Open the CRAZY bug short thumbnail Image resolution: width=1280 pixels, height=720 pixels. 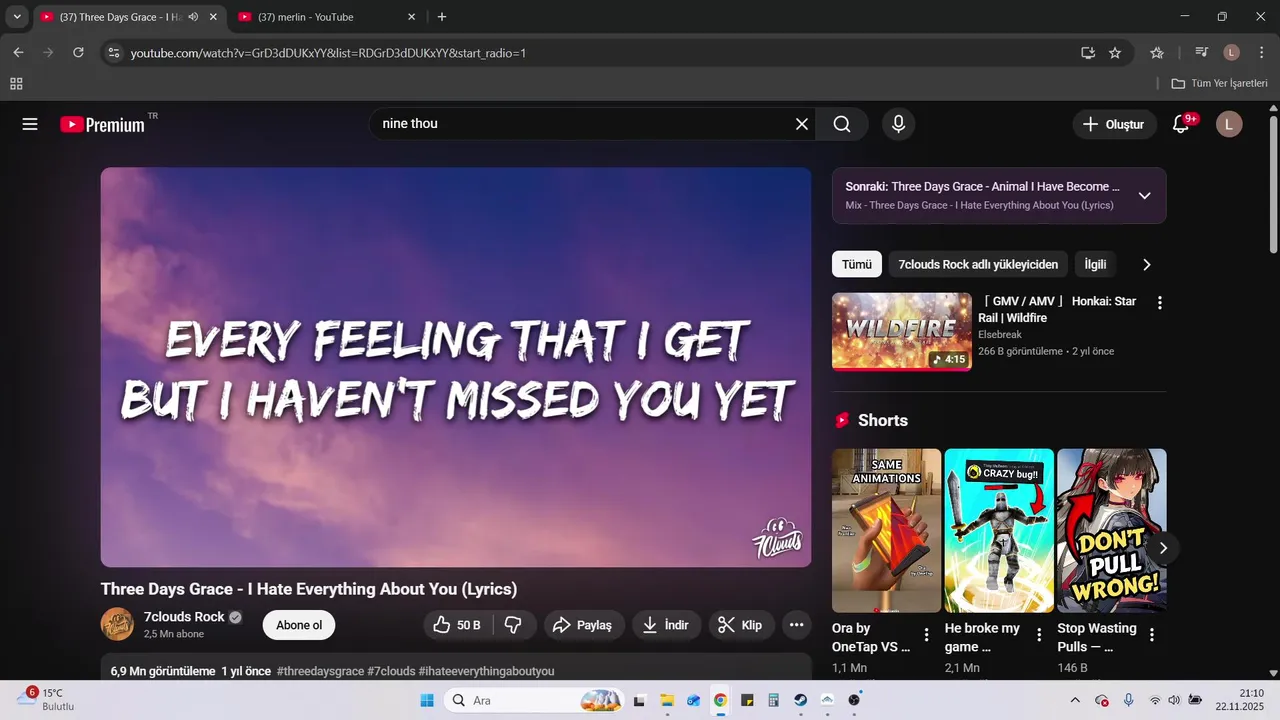coord(999,530)
